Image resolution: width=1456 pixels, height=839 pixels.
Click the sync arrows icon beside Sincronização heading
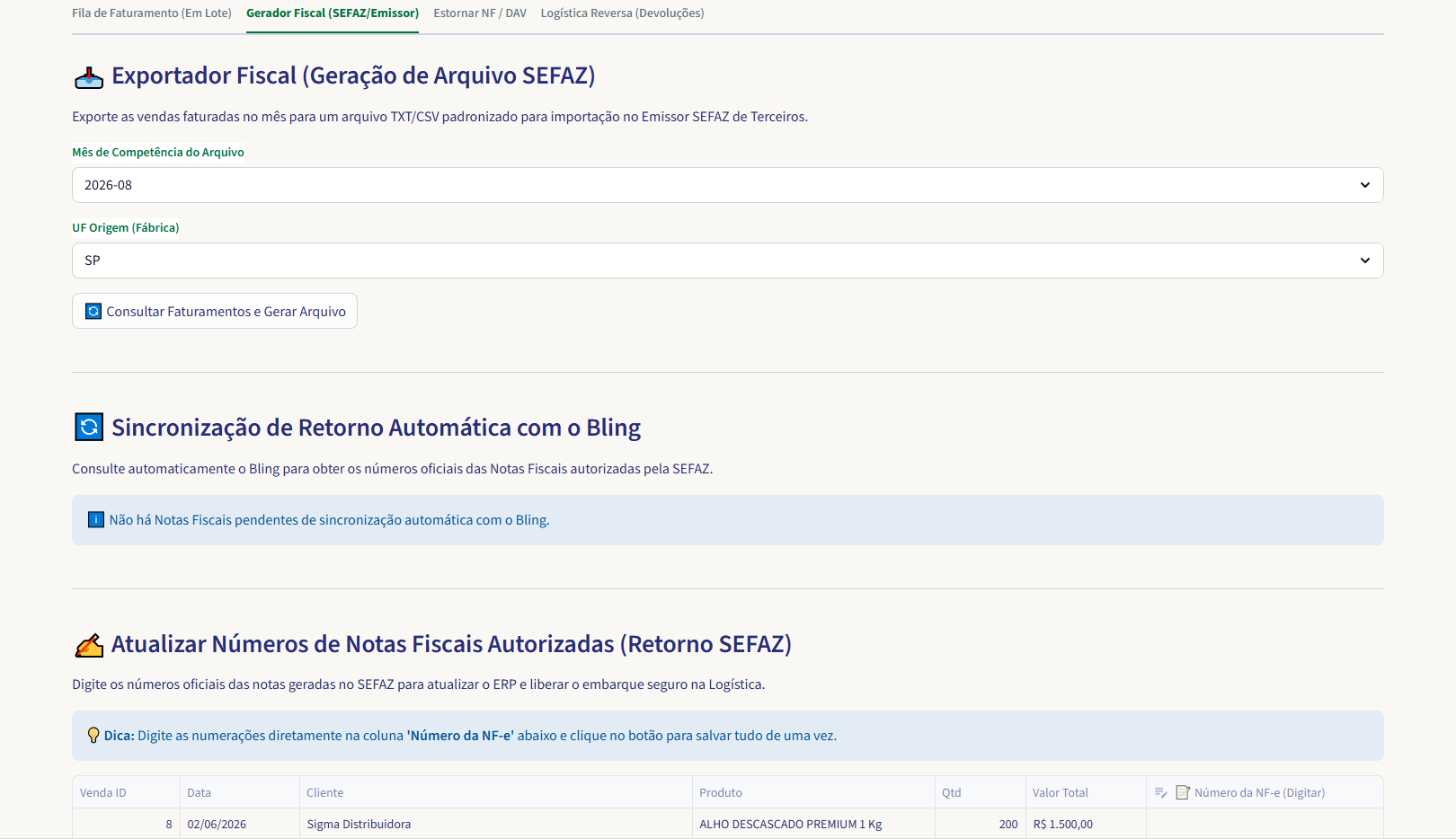point(89,428)
